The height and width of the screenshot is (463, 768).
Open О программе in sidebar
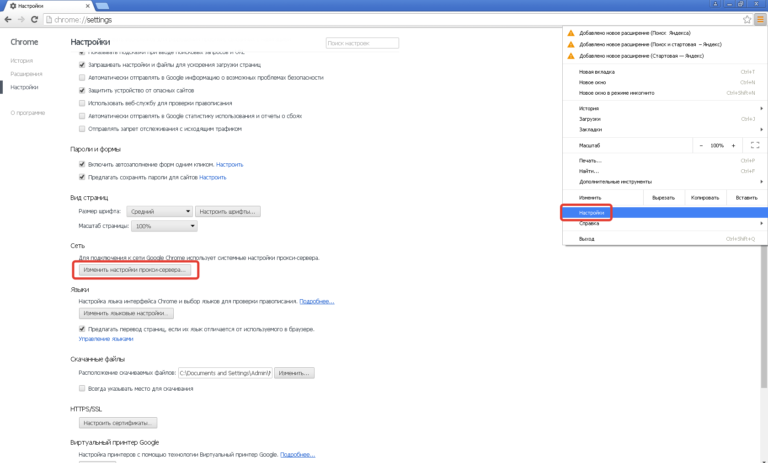click(x=28, y=113)
